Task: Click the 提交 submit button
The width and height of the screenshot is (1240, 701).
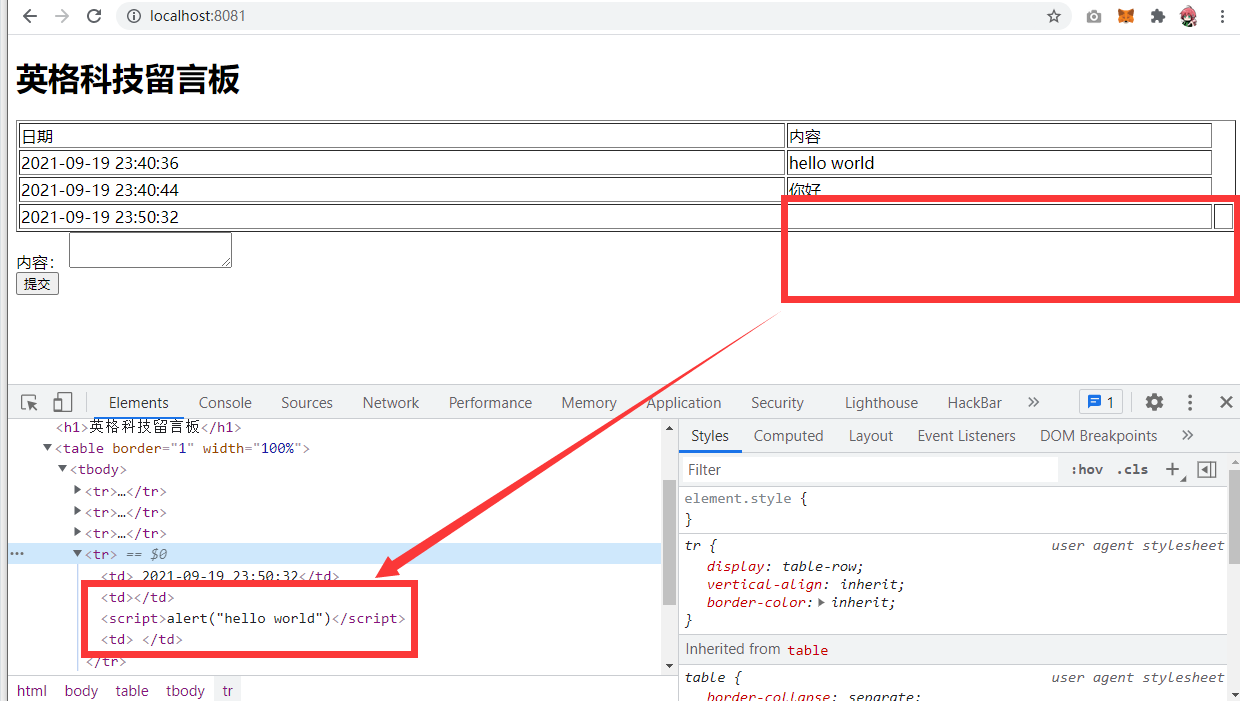Action: tap(37, 284)
